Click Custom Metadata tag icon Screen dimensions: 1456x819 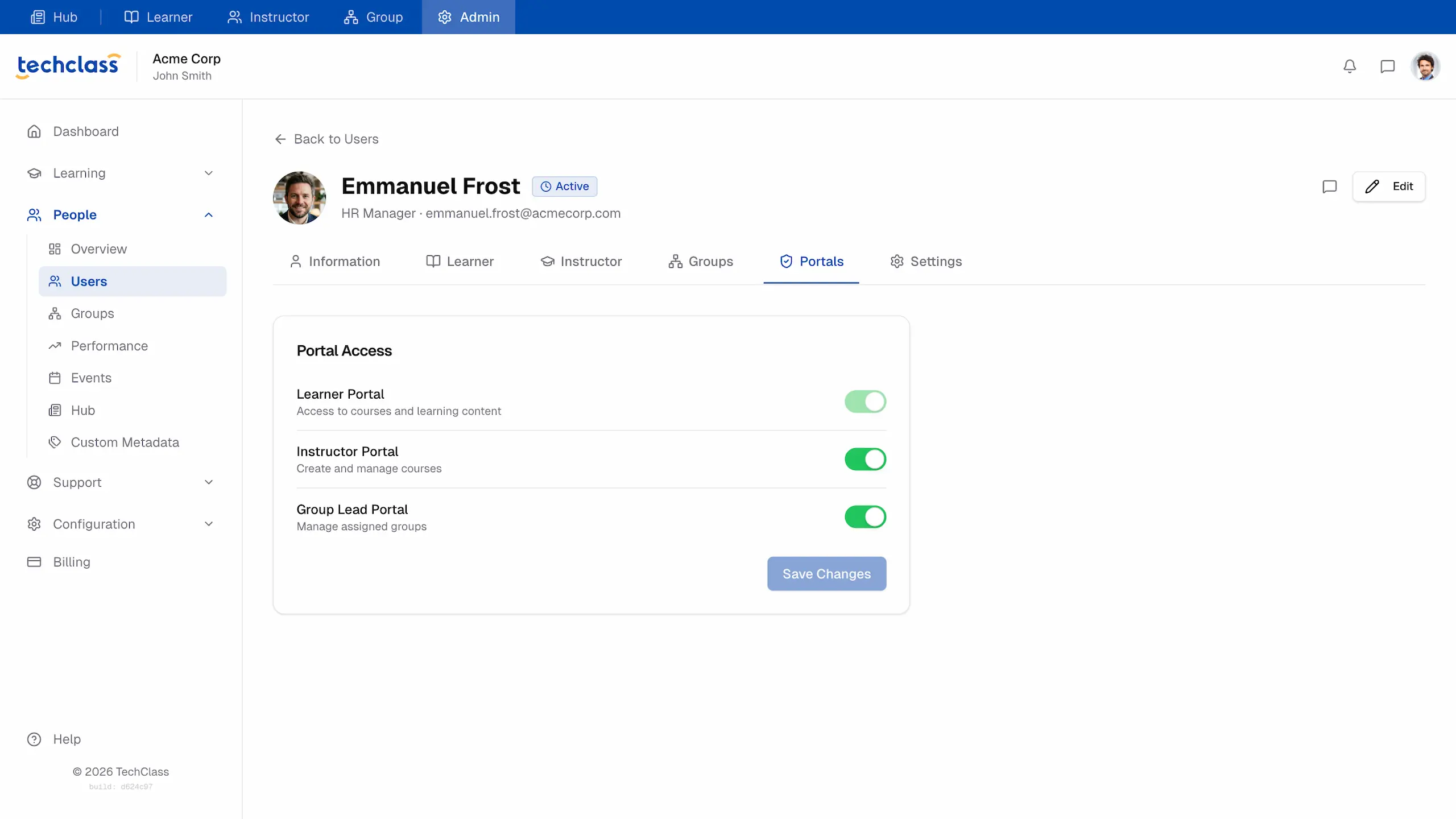[55, 442]
